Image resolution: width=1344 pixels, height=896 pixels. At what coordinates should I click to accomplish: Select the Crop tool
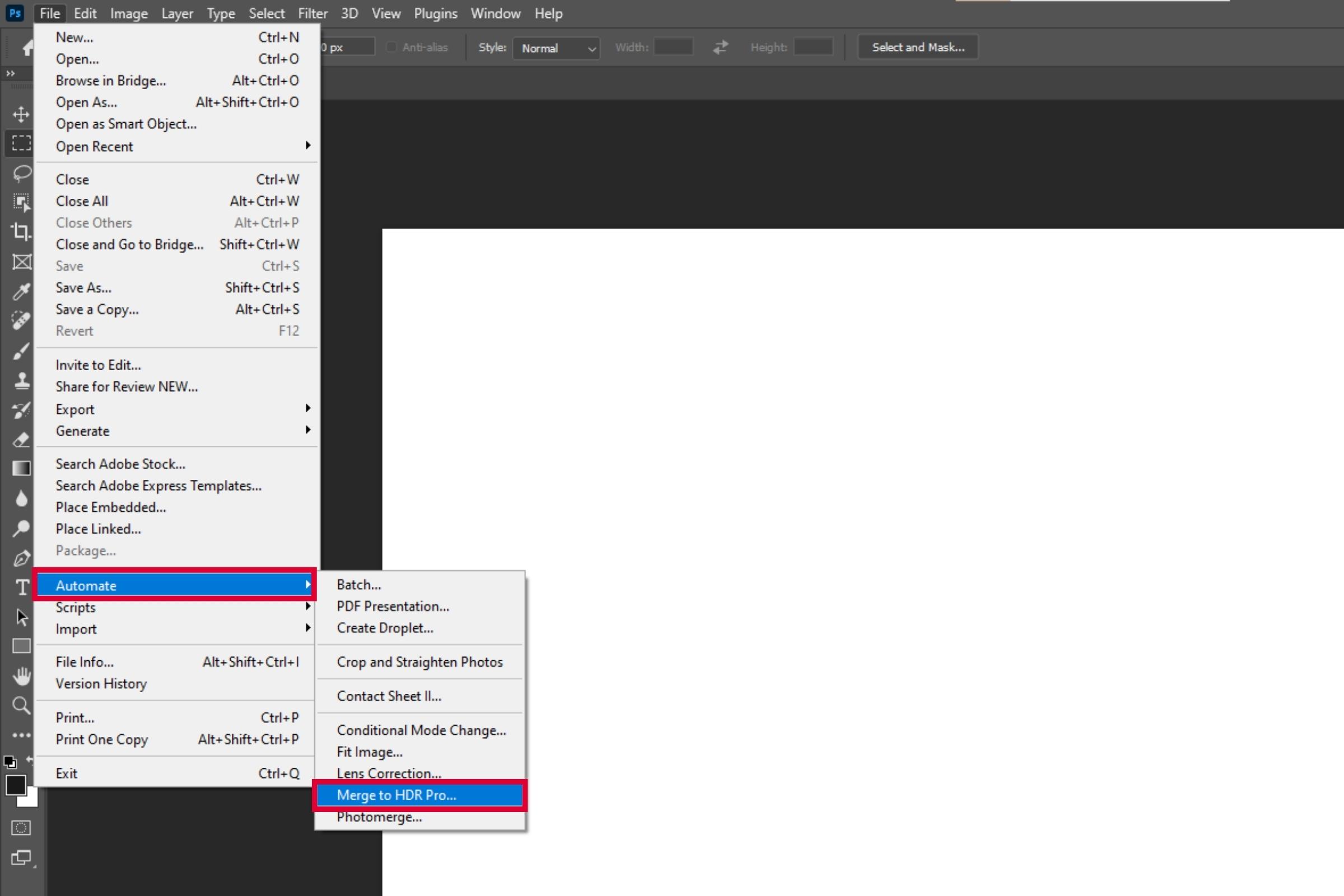(x=21, y=231)
